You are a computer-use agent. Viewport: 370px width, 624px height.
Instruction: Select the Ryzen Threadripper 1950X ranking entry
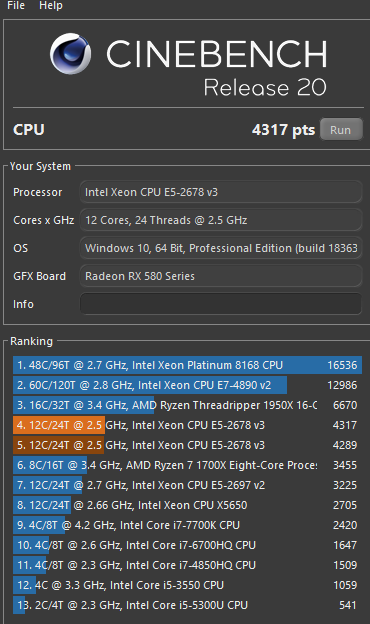coord(187,405)
